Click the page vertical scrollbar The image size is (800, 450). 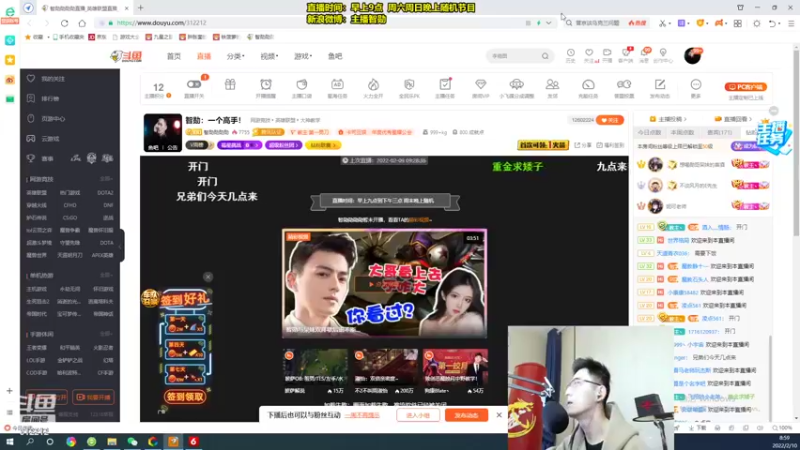pos(796,143)
